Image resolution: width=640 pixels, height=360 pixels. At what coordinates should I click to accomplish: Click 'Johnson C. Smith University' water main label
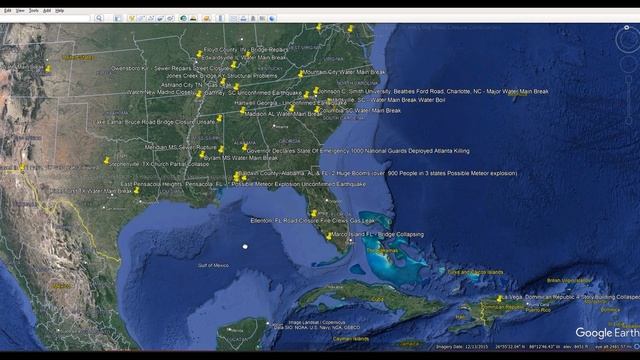pos(433,91)
